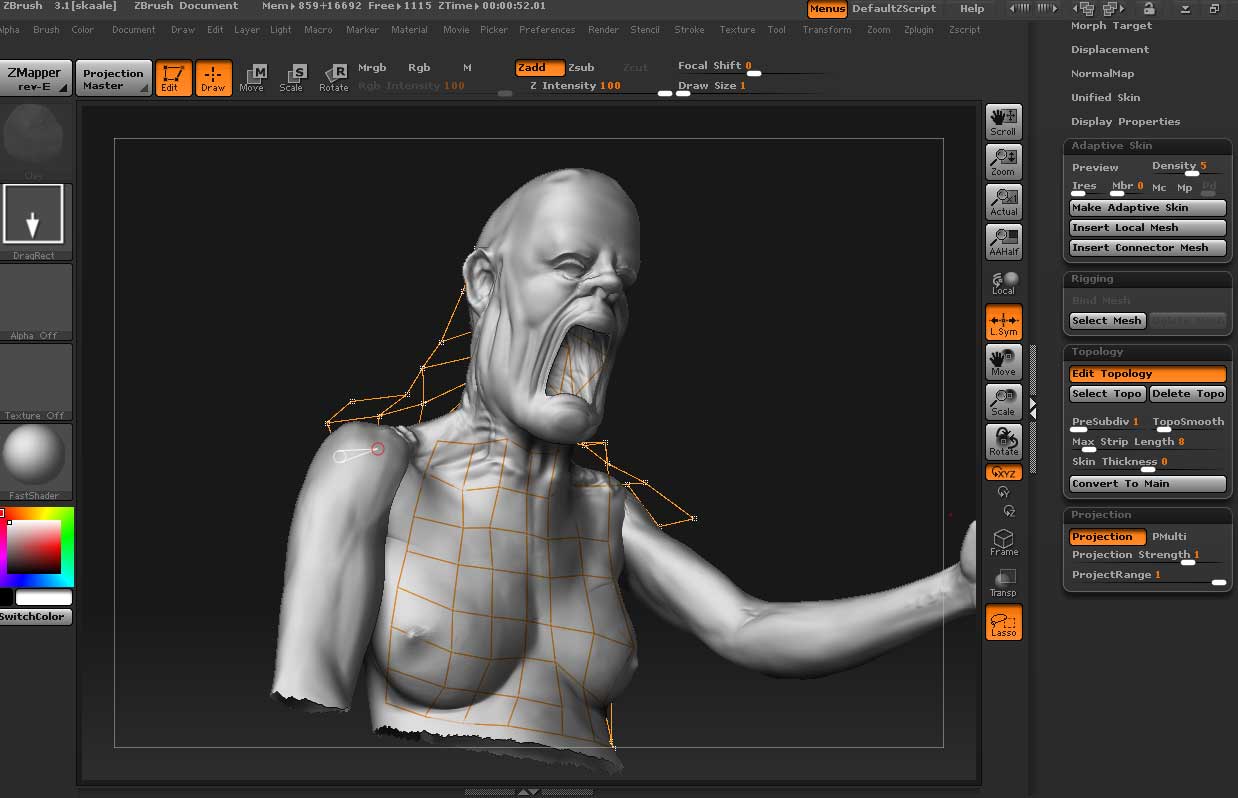Image resolution: width=1238 pixels, height=798 pixels.
Task: Select the Scale tool in top toolbar
Action: pyautogui.click(x=292, y=77)
